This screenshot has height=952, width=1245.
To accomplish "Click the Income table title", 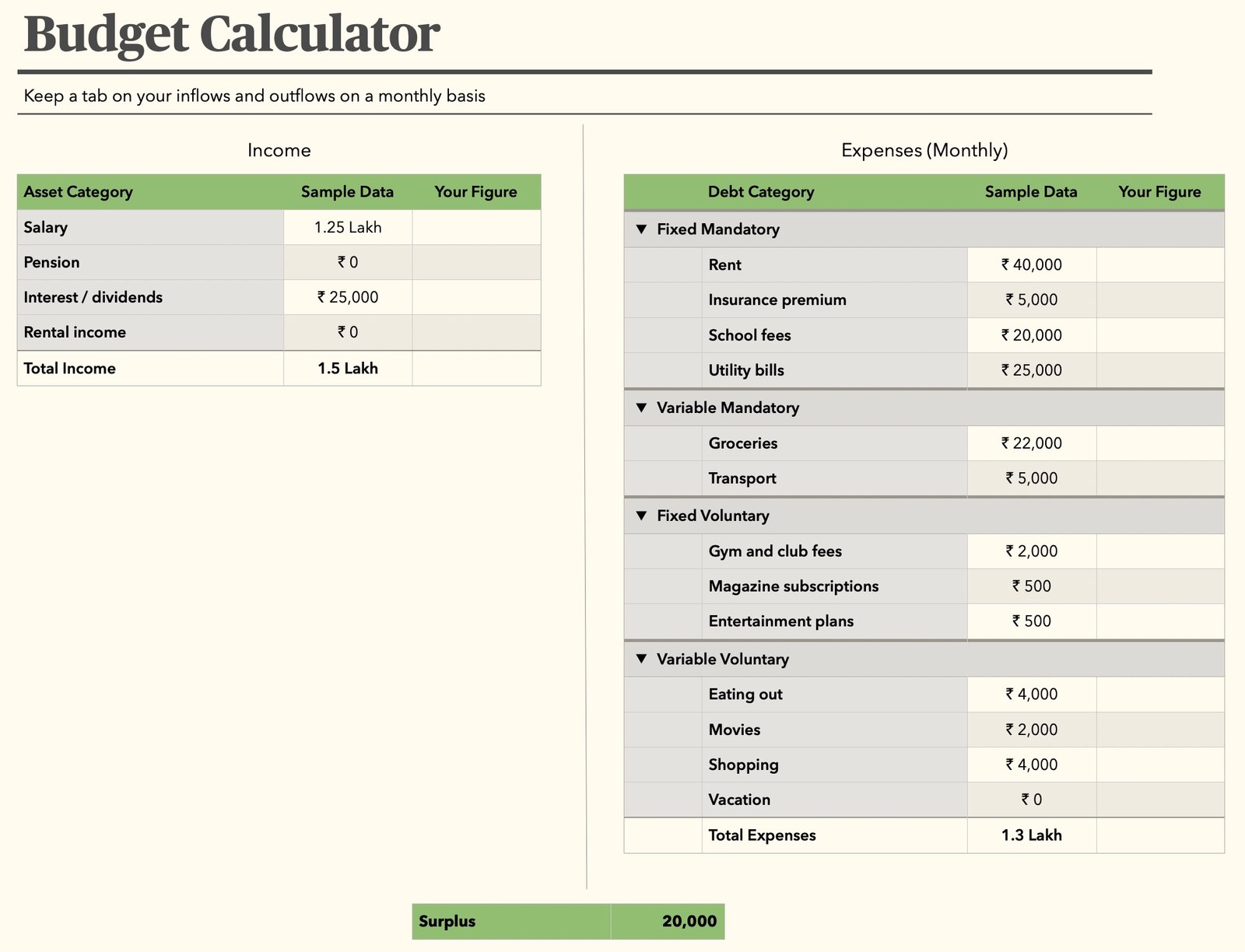I will pyautogui.click(x=279, y=150).
